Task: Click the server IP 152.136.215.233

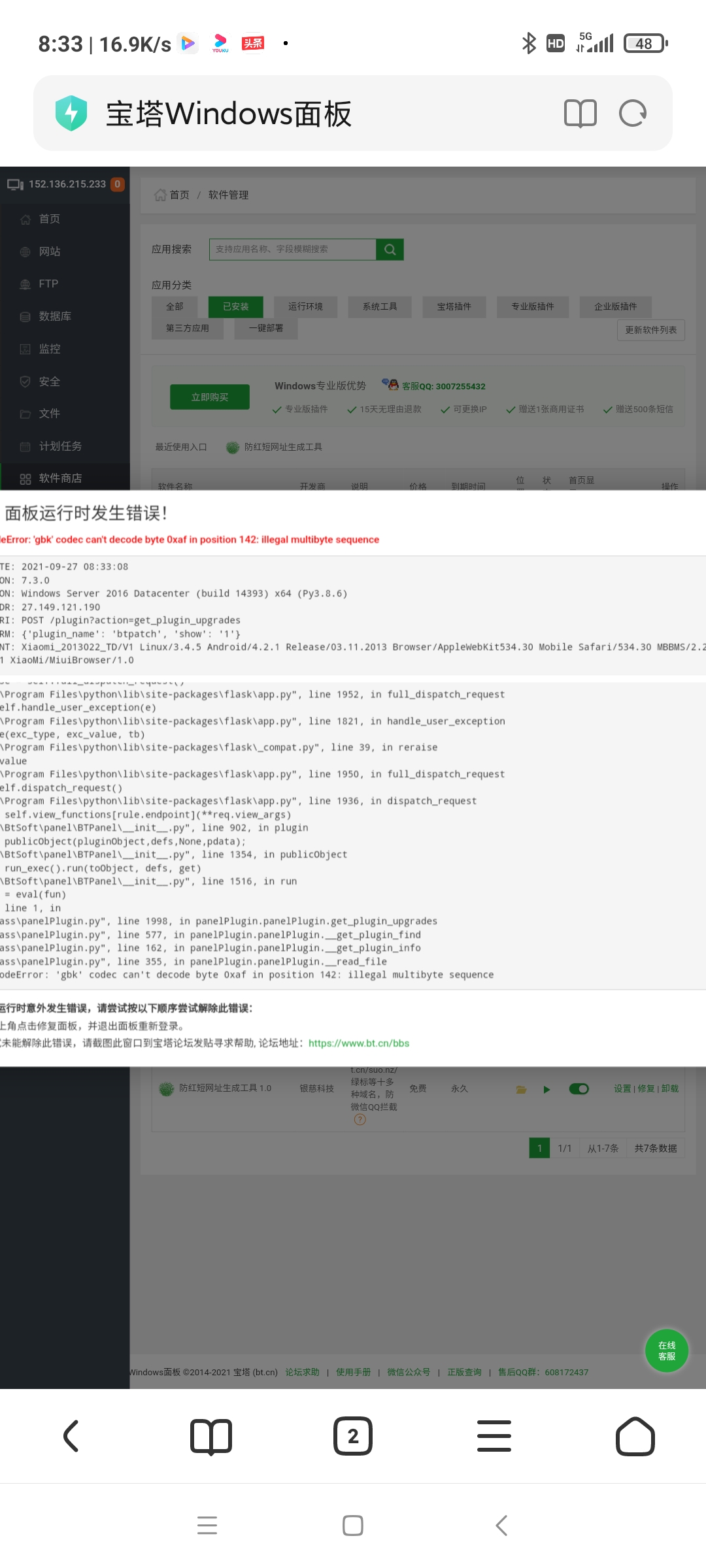Action: tap(67, 184)
